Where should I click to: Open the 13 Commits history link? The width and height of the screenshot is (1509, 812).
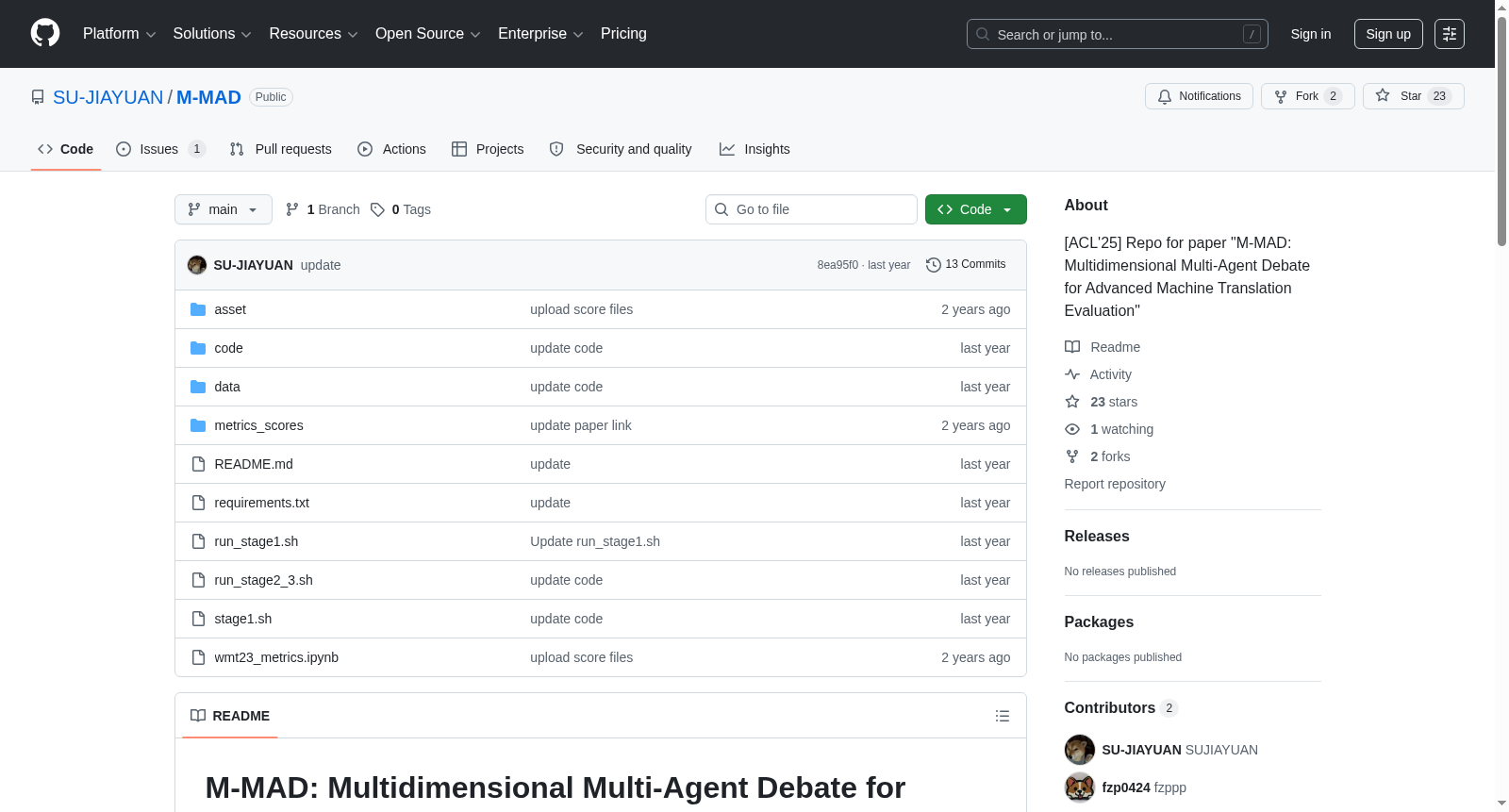pyautogui.click(x=966, y=265)
